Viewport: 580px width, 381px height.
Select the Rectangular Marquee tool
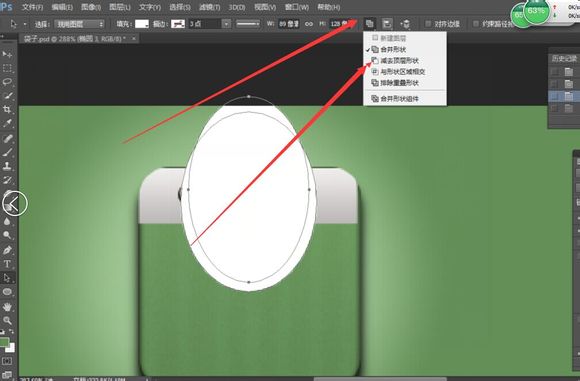(7, 68)
